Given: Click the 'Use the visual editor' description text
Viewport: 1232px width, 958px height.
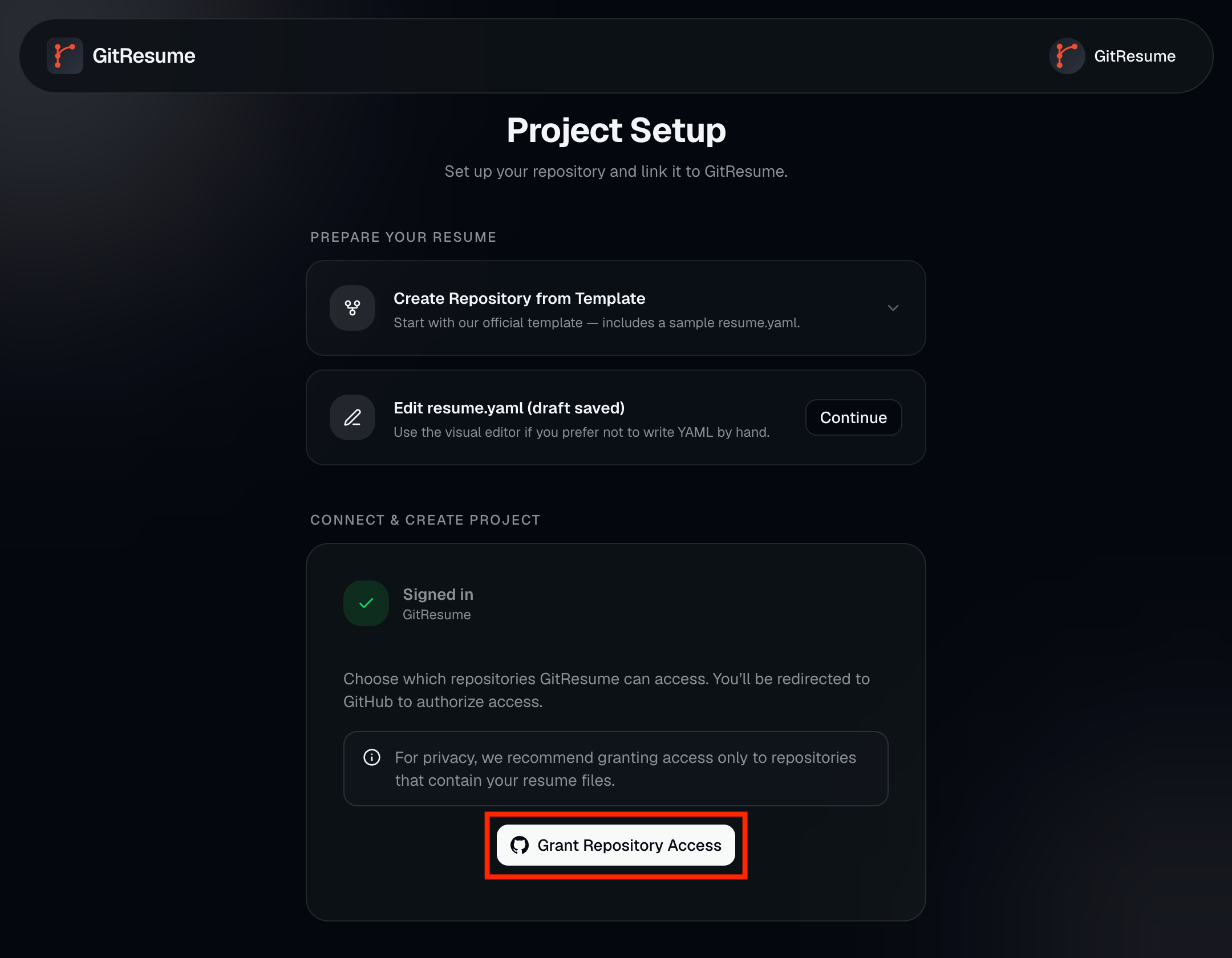Looking at the screenshot, I should 581,432.
